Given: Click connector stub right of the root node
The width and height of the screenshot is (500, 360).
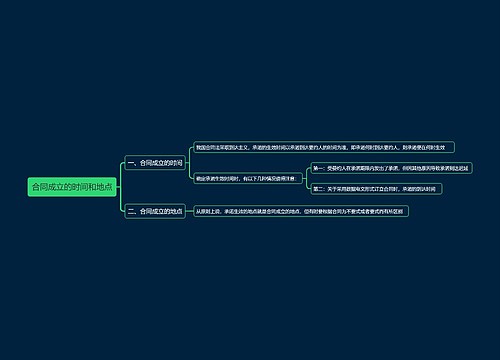Looking at the screenshot, I should click(x=118, y=187).
